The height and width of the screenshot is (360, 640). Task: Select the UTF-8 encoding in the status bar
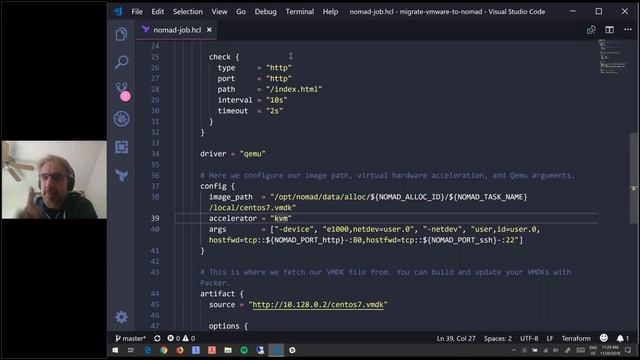click(x=529, y=338)
